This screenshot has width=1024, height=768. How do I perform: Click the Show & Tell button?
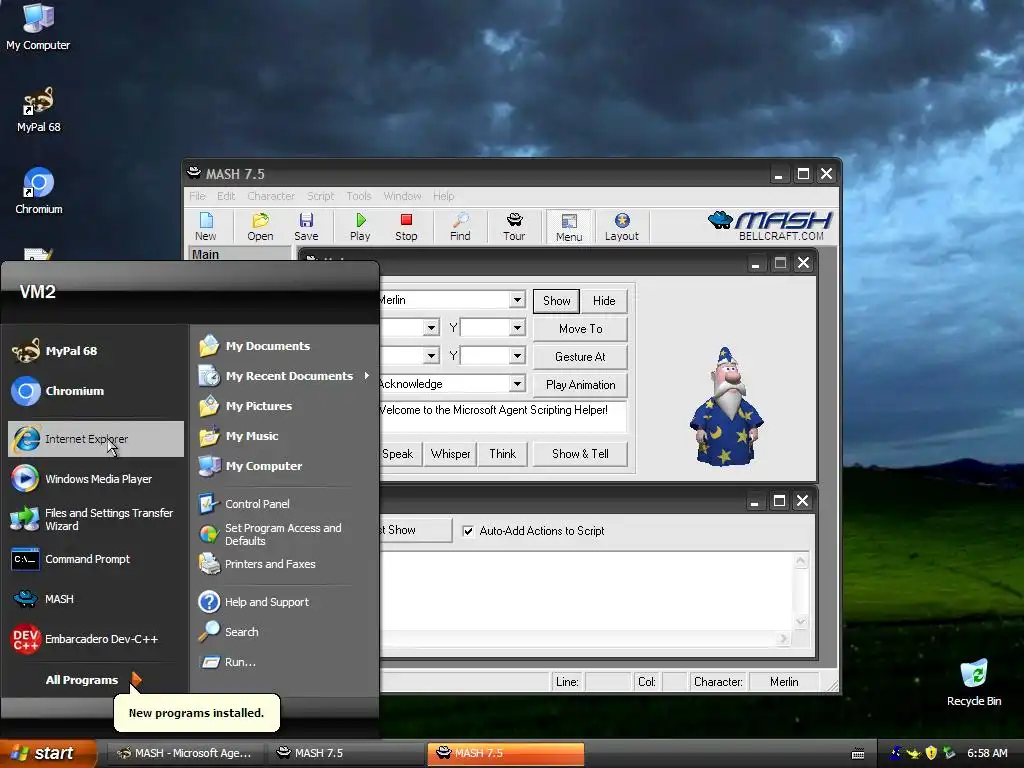(x=581, y=453)
